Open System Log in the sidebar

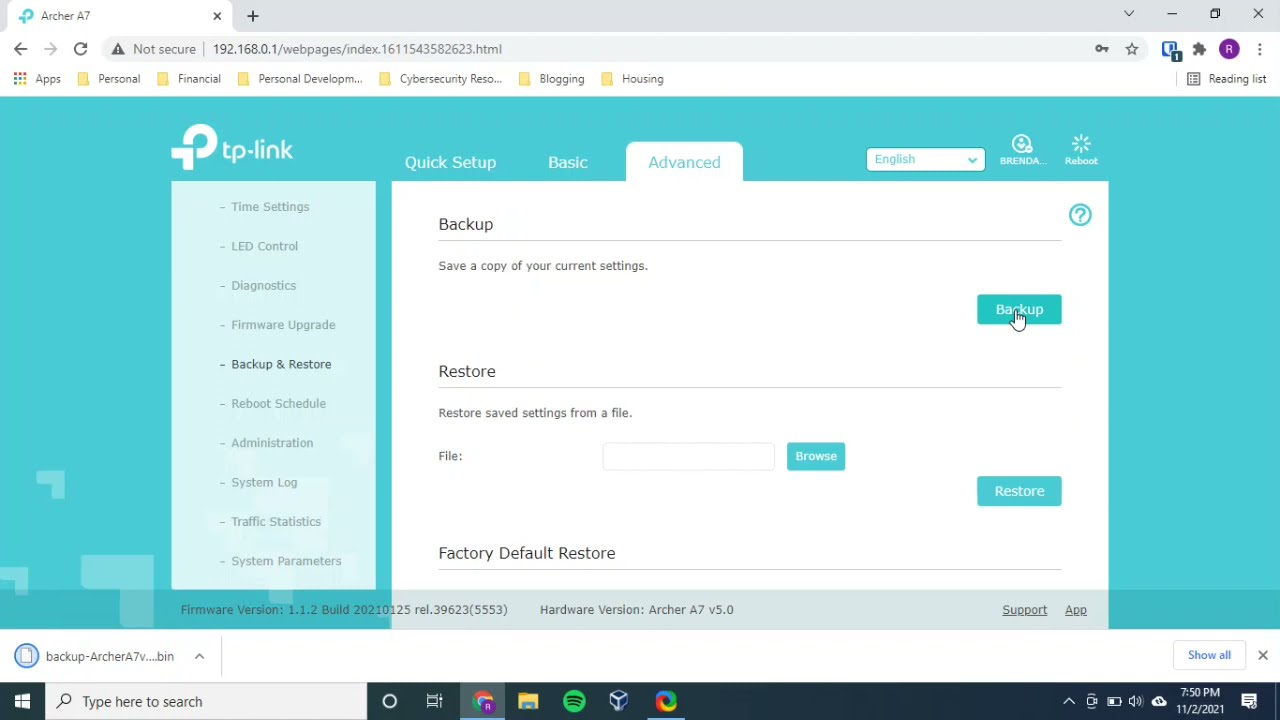[x=264, y=482]
